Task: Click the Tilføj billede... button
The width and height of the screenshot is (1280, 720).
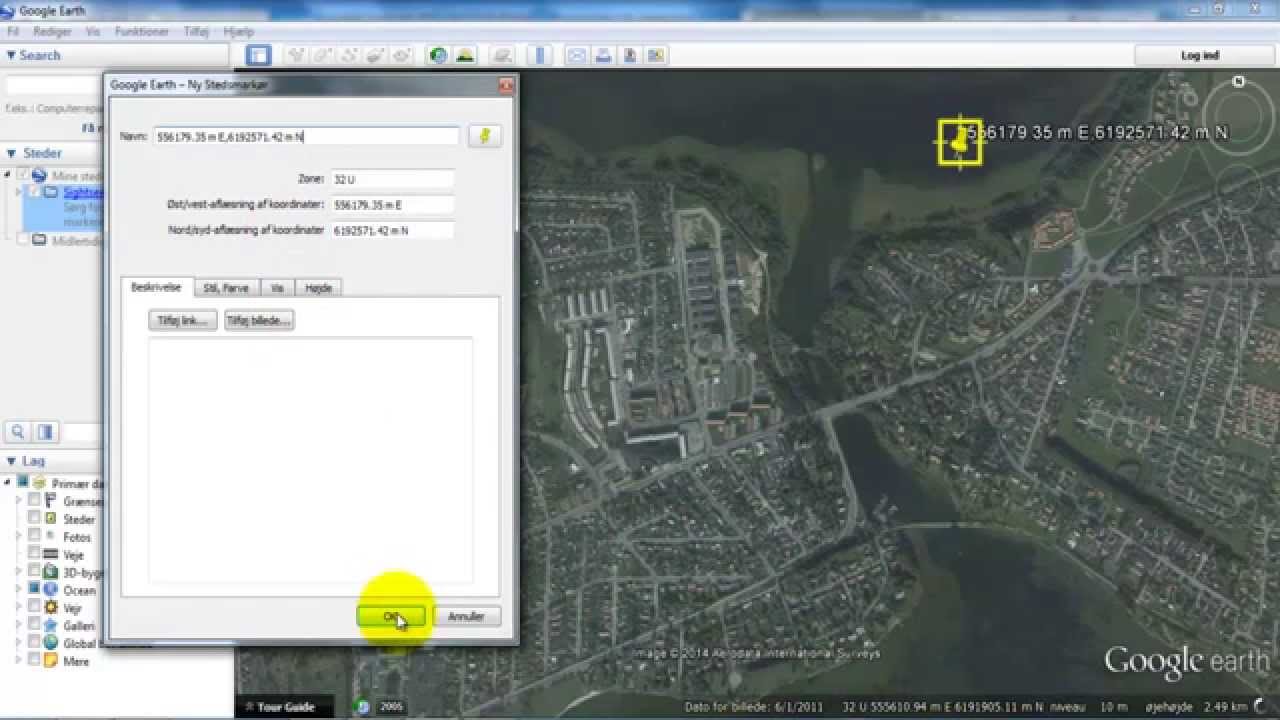Action: pyautogui.click(x=259, y=320)
